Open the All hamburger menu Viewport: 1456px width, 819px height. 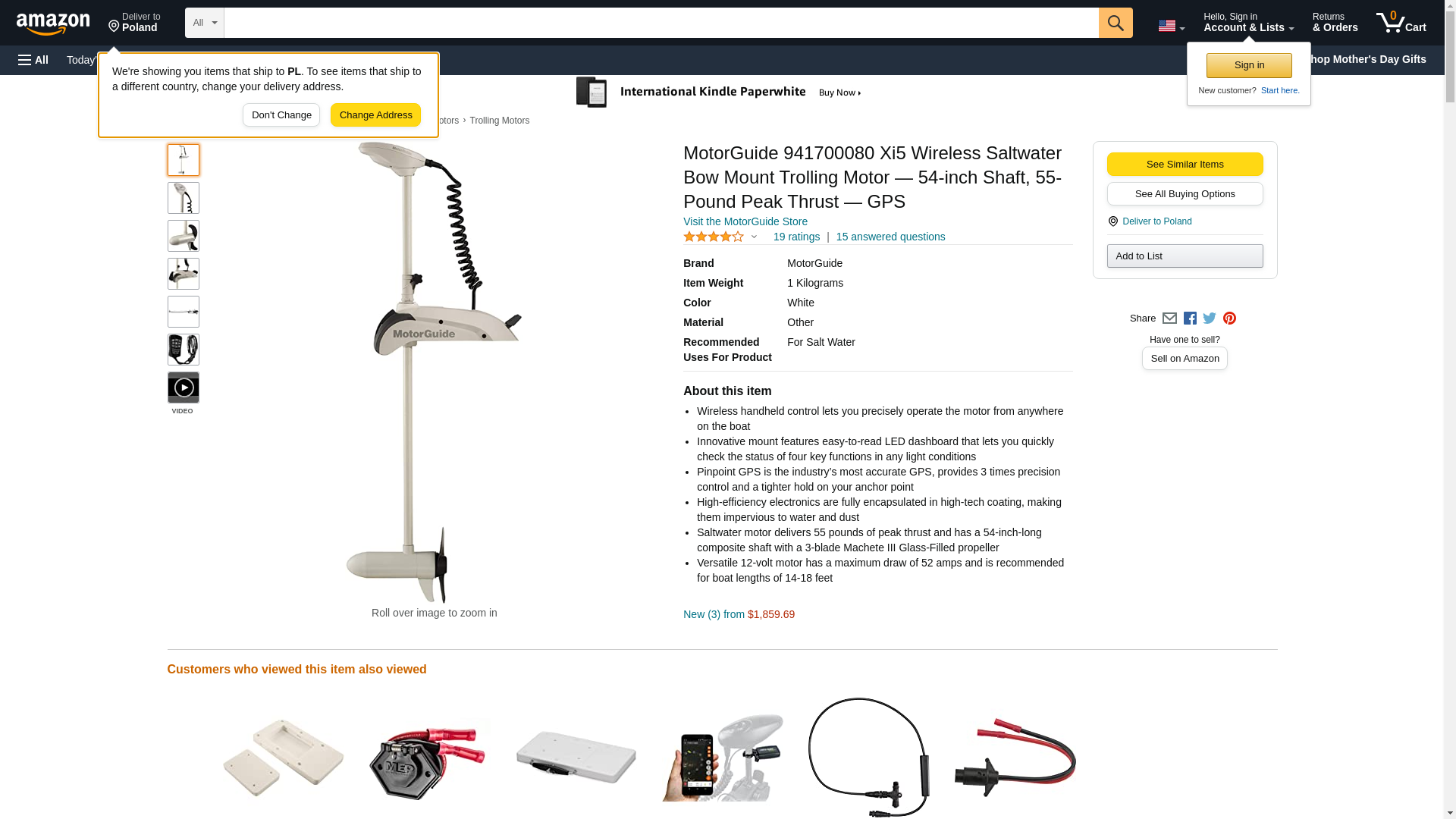[x=33, y=60]
